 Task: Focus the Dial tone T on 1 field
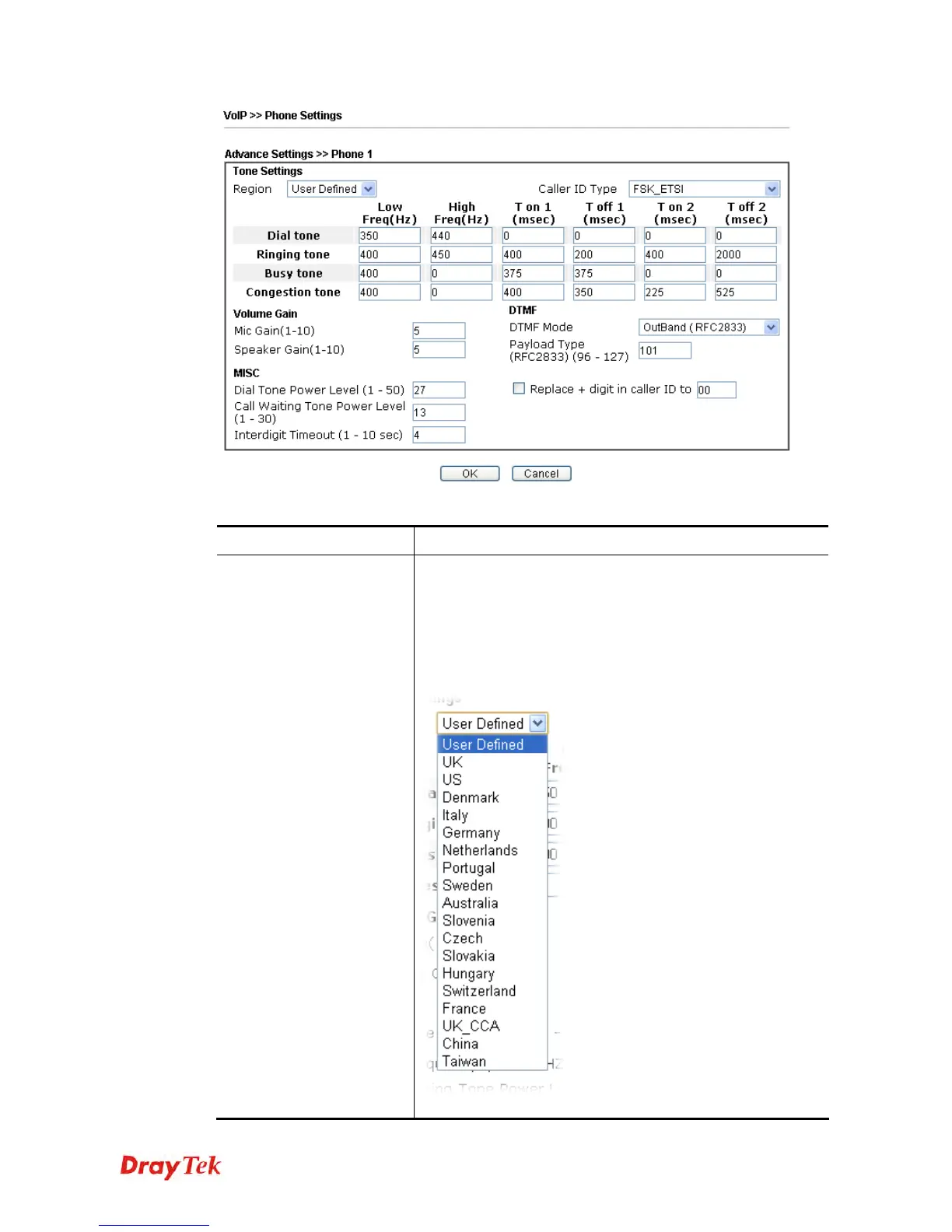533,236
